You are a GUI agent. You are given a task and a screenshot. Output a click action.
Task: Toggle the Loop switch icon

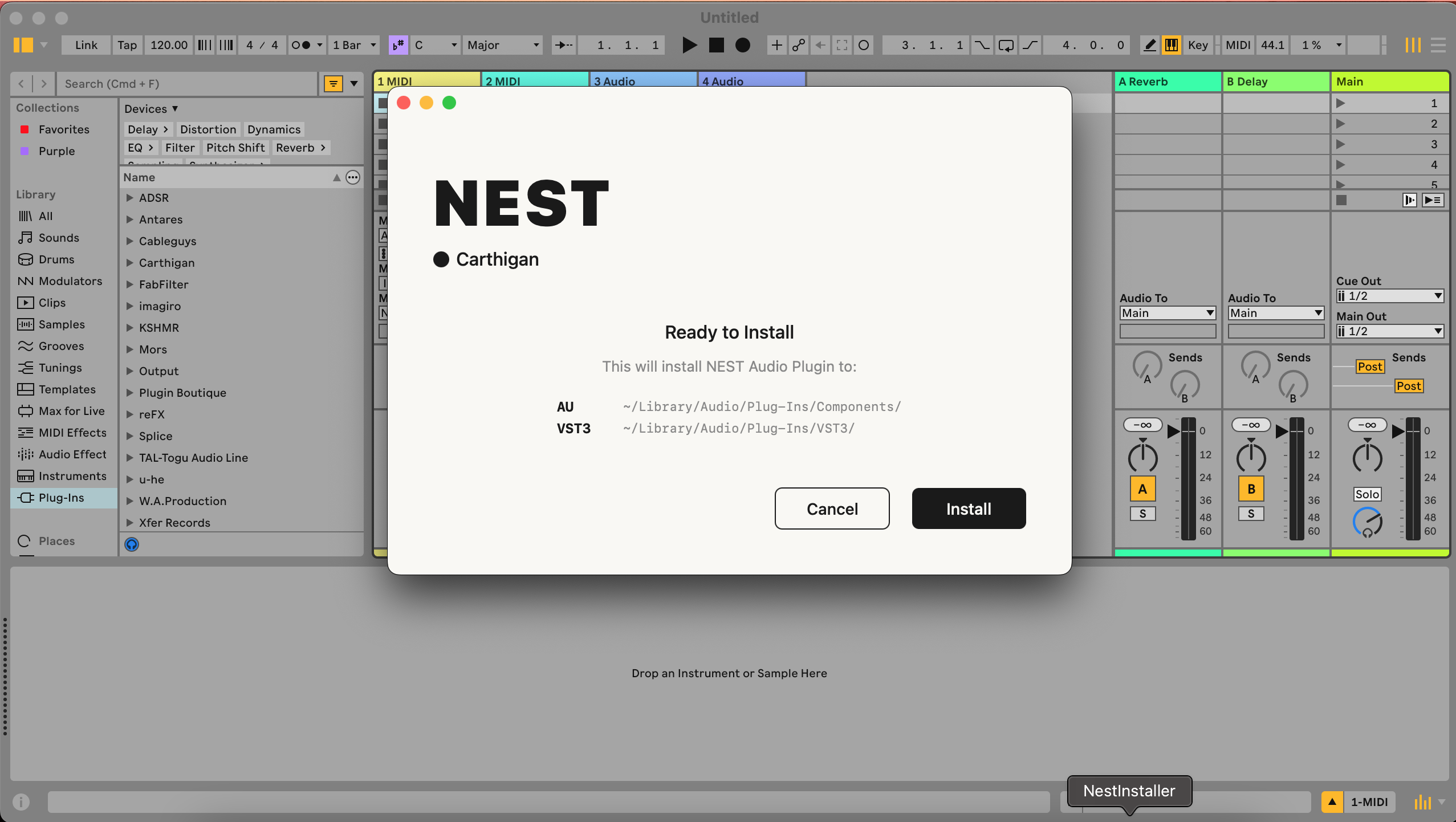1006,45
